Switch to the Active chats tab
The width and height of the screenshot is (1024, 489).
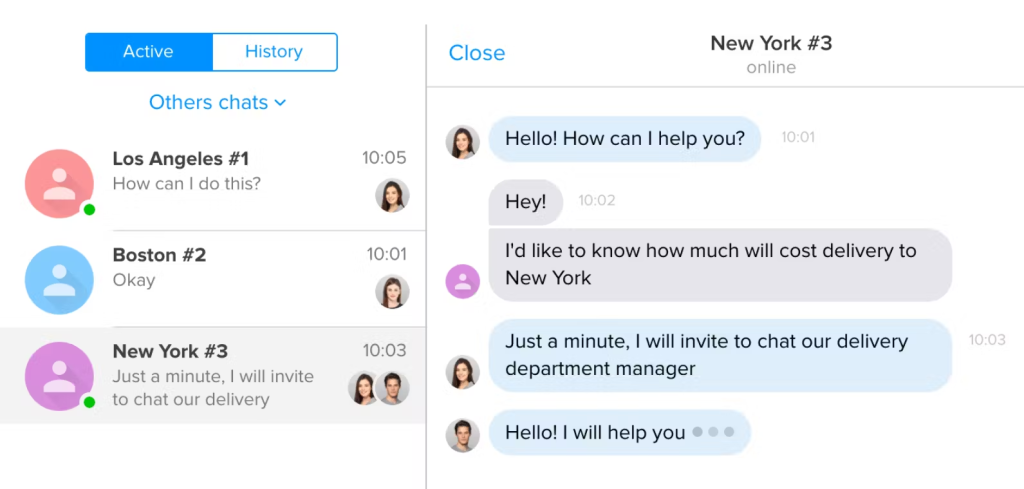149,52
